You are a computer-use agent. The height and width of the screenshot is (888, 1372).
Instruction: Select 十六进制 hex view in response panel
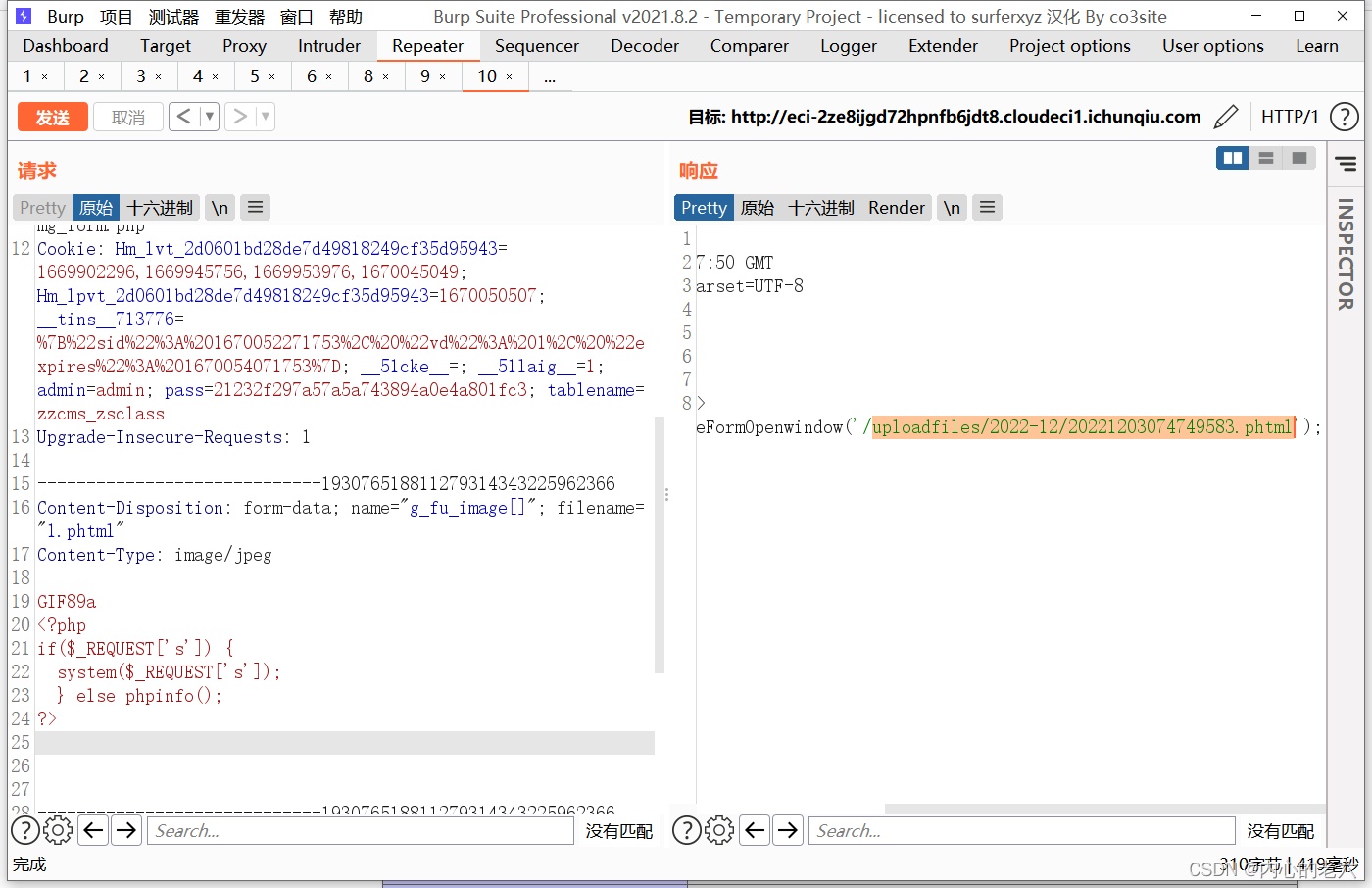click(821, 208)
